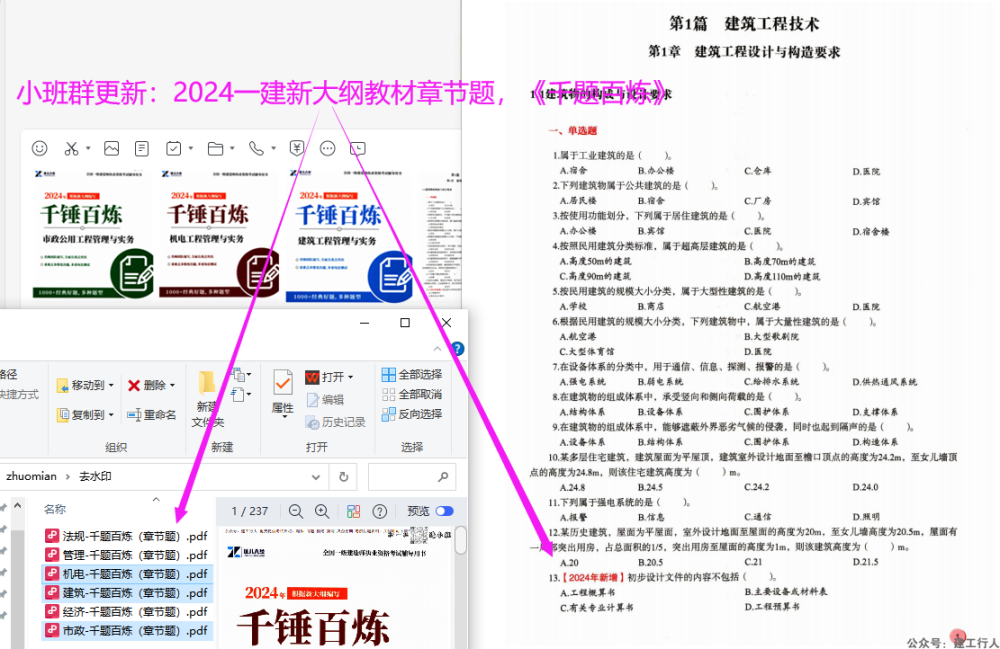Start a call with the phone icon
The image size is (1000, 649).
pyautogui.click(x=256, y=149)
